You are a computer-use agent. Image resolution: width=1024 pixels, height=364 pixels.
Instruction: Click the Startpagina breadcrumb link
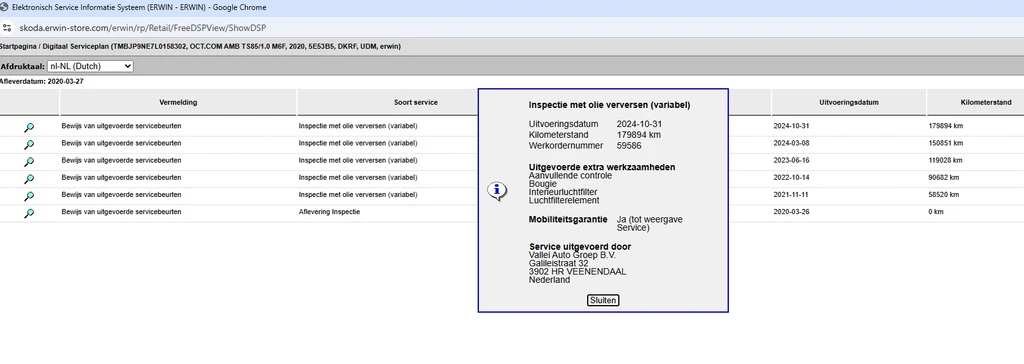pyautogui.click(x=19, y=46)
